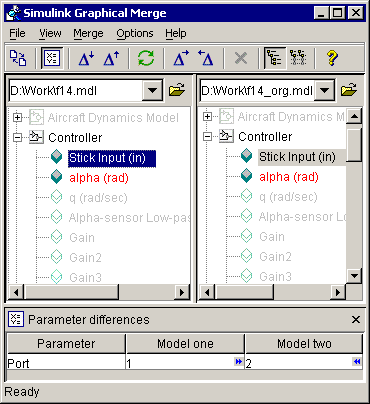Expand Aircraft Dynamics Model in the left tree
The image size is (370, 404).
[17, 117]
